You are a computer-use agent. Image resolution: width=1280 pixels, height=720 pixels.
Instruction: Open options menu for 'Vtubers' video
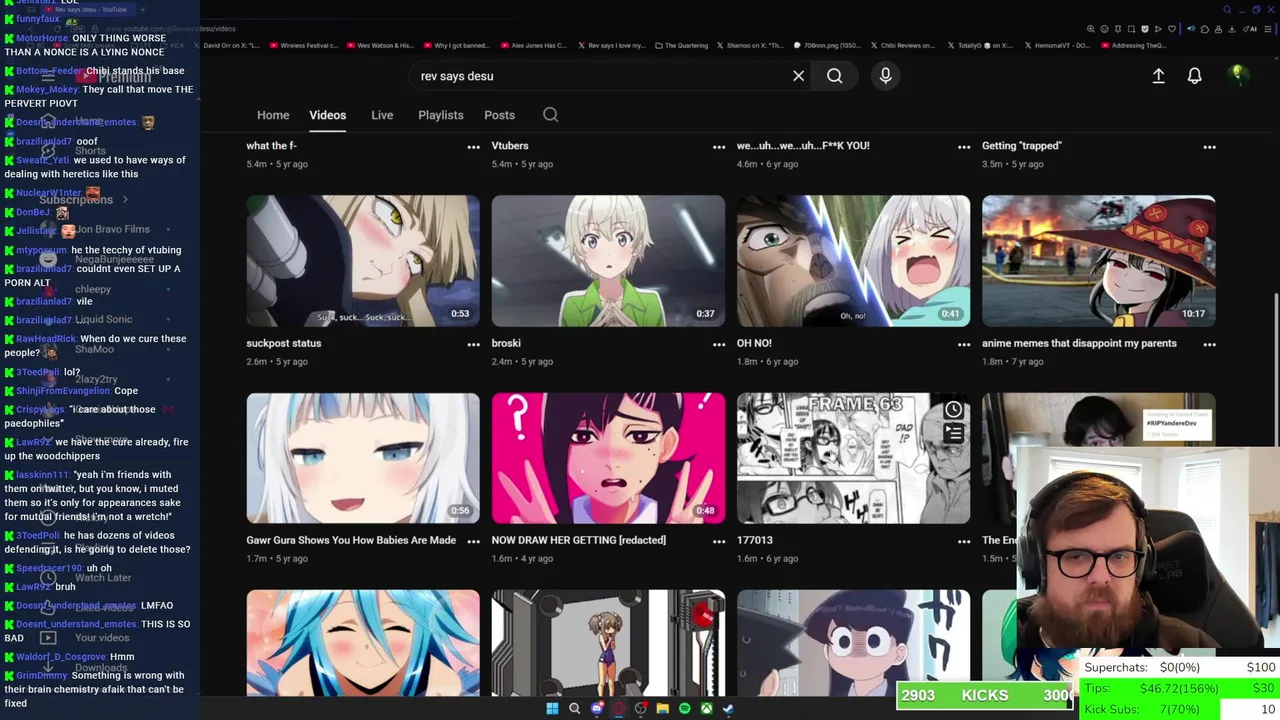click(718, 147)
